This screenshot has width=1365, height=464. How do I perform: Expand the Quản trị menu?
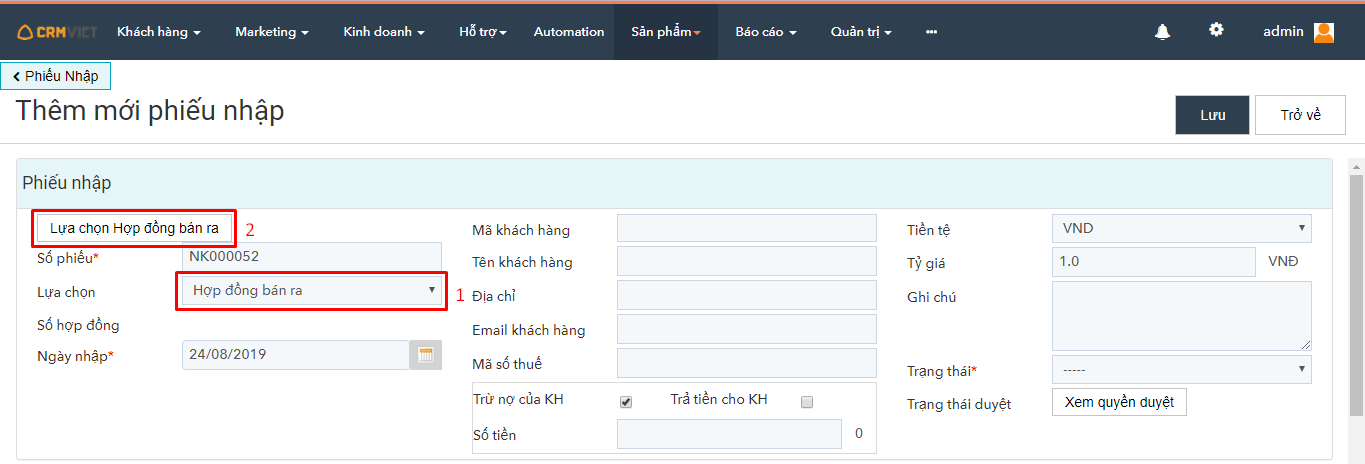click(861, 32)
